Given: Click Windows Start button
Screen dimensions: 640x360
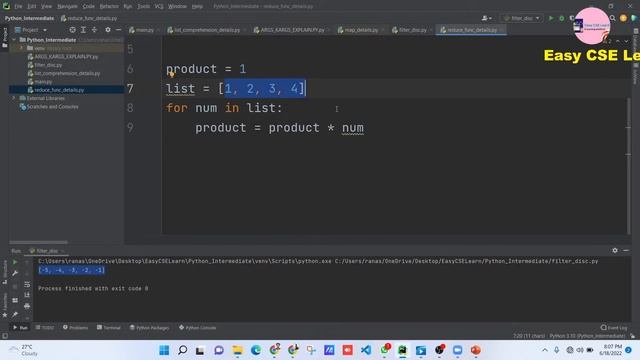Looking at the screenshot, I should pos(164,350).
